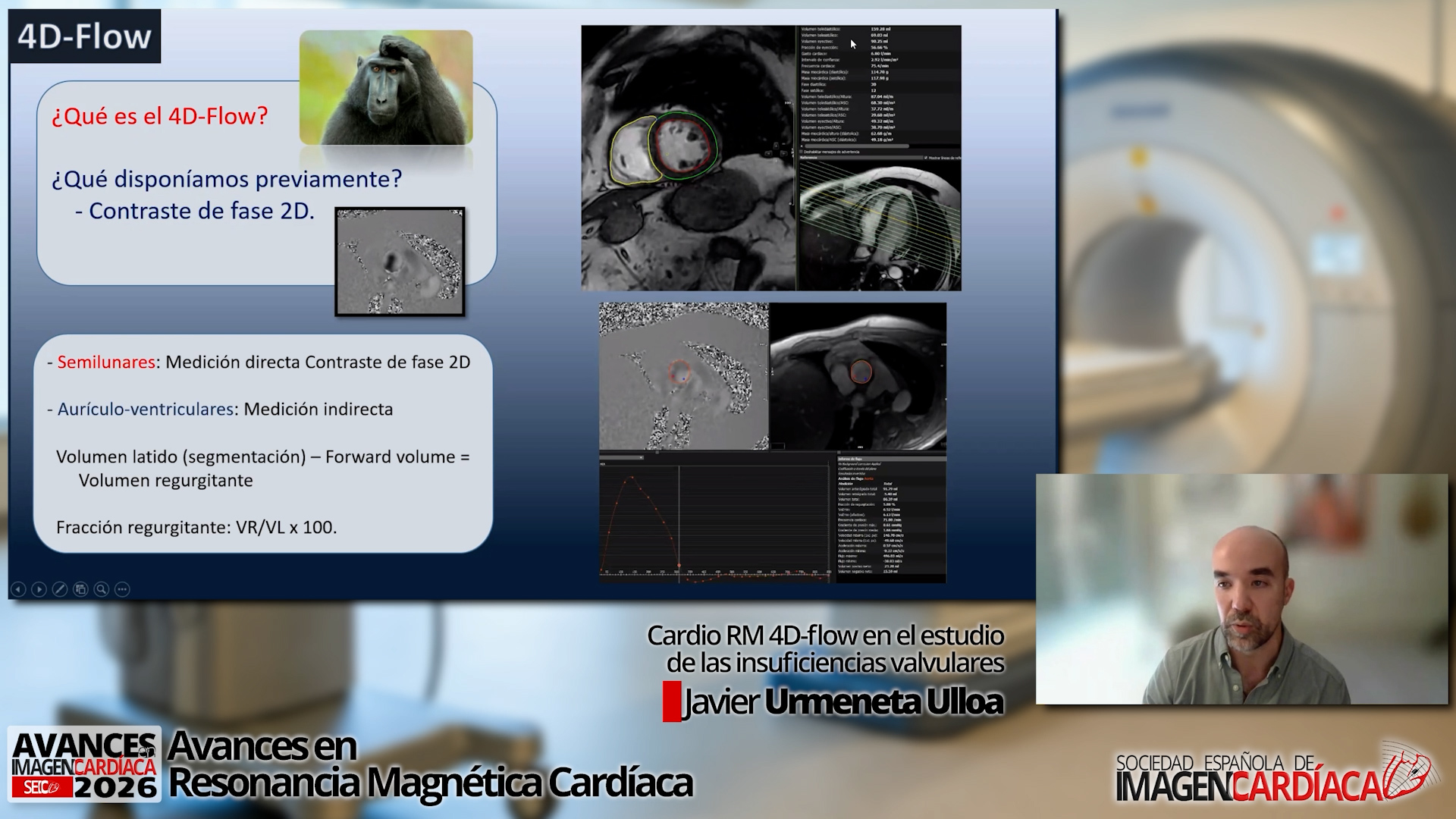
Task: Click the speaker name Javier Urmeneta Ulloa
Action: tap(843, 701)
